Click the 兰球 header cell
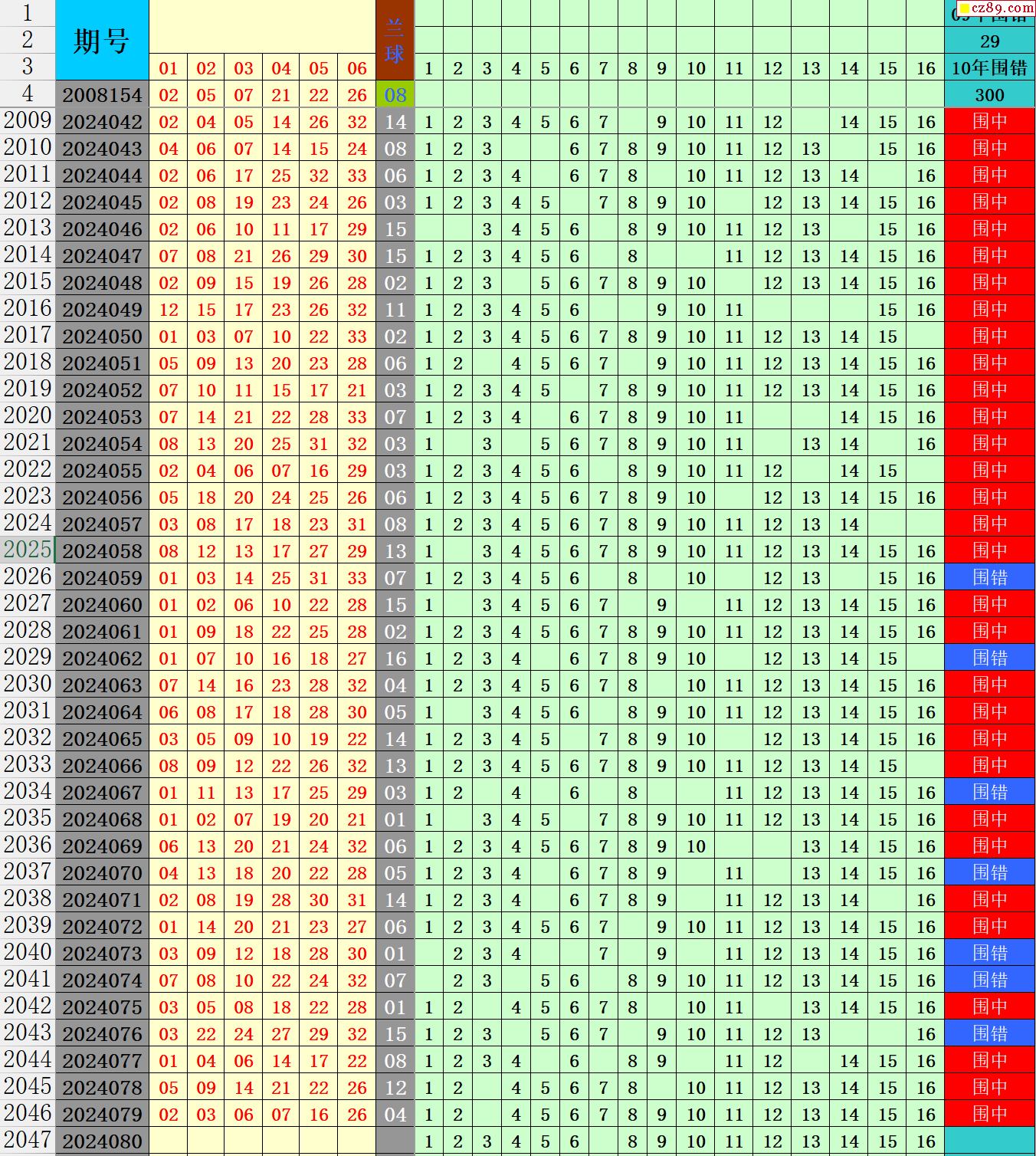This screenshot has height=1156, width=1036. [x=395, y=40]
